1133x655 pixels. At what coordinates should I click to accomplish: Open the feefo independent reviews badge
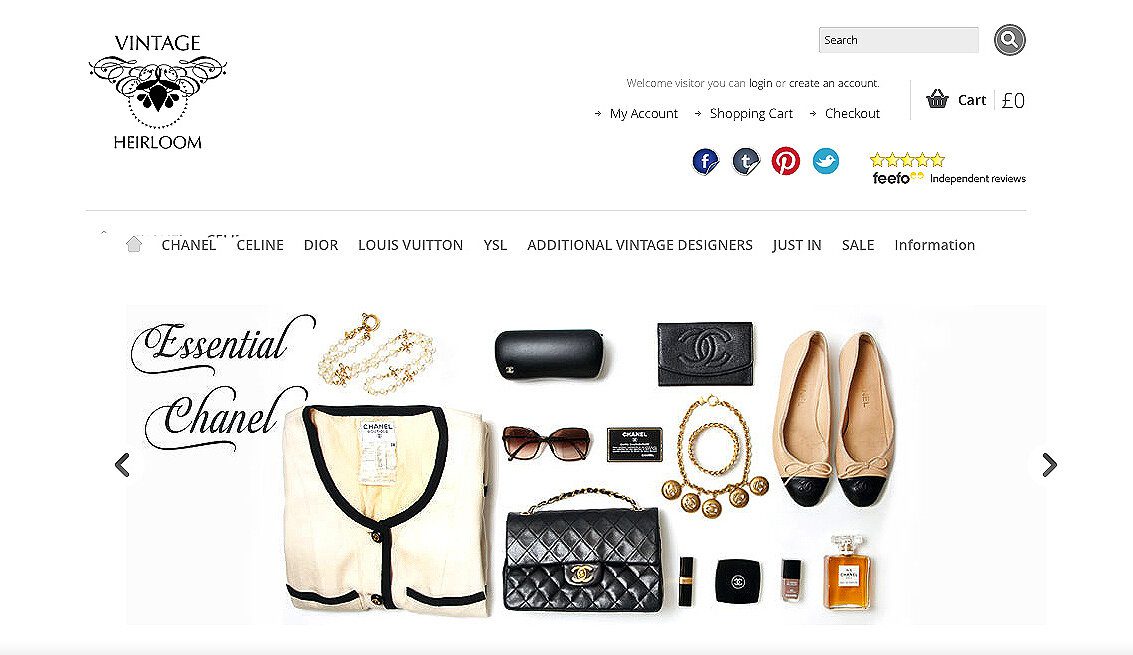pos(948,169)
